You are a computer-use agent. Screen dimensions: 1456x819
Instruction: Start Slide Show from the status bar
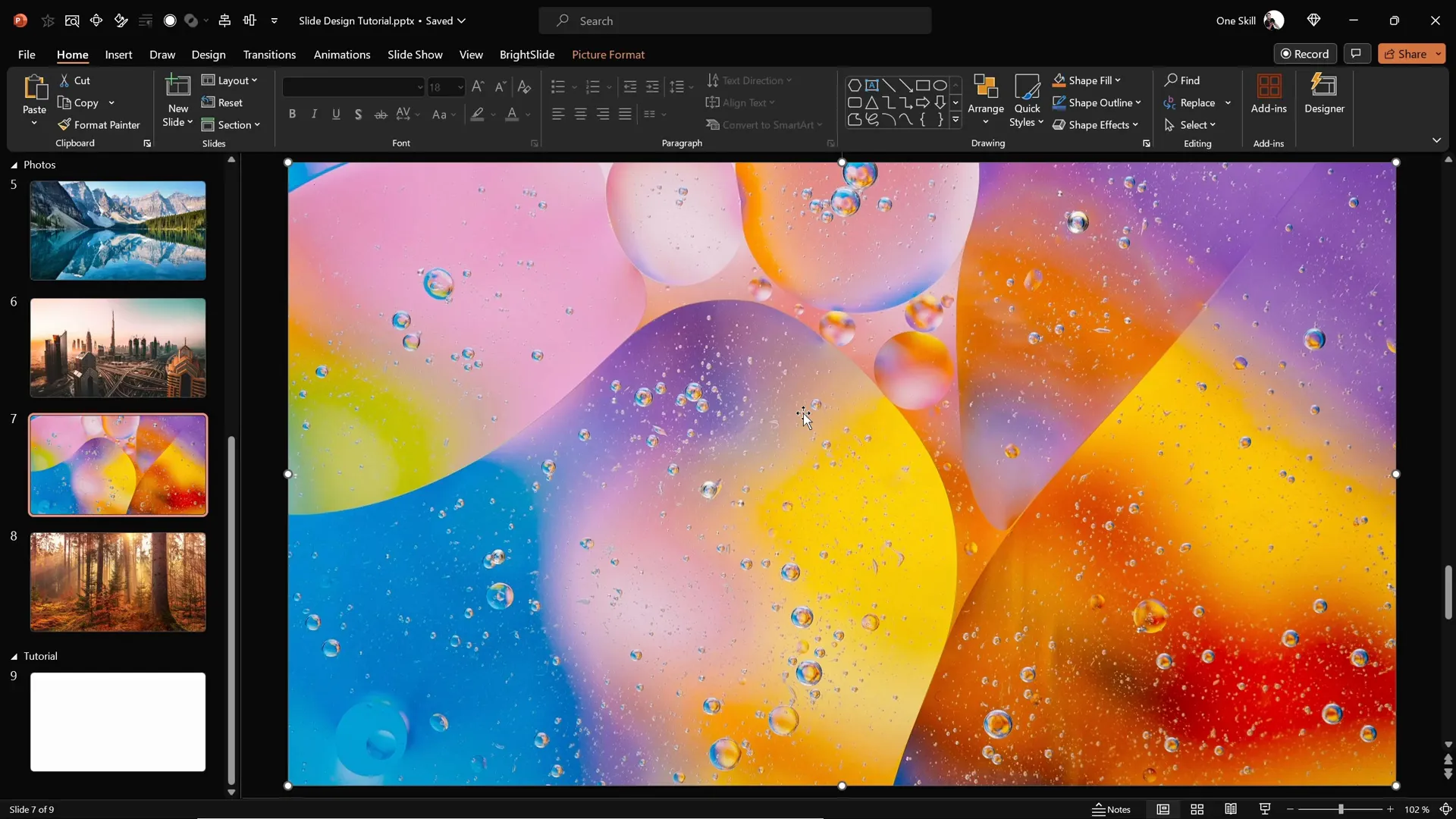1264,809
